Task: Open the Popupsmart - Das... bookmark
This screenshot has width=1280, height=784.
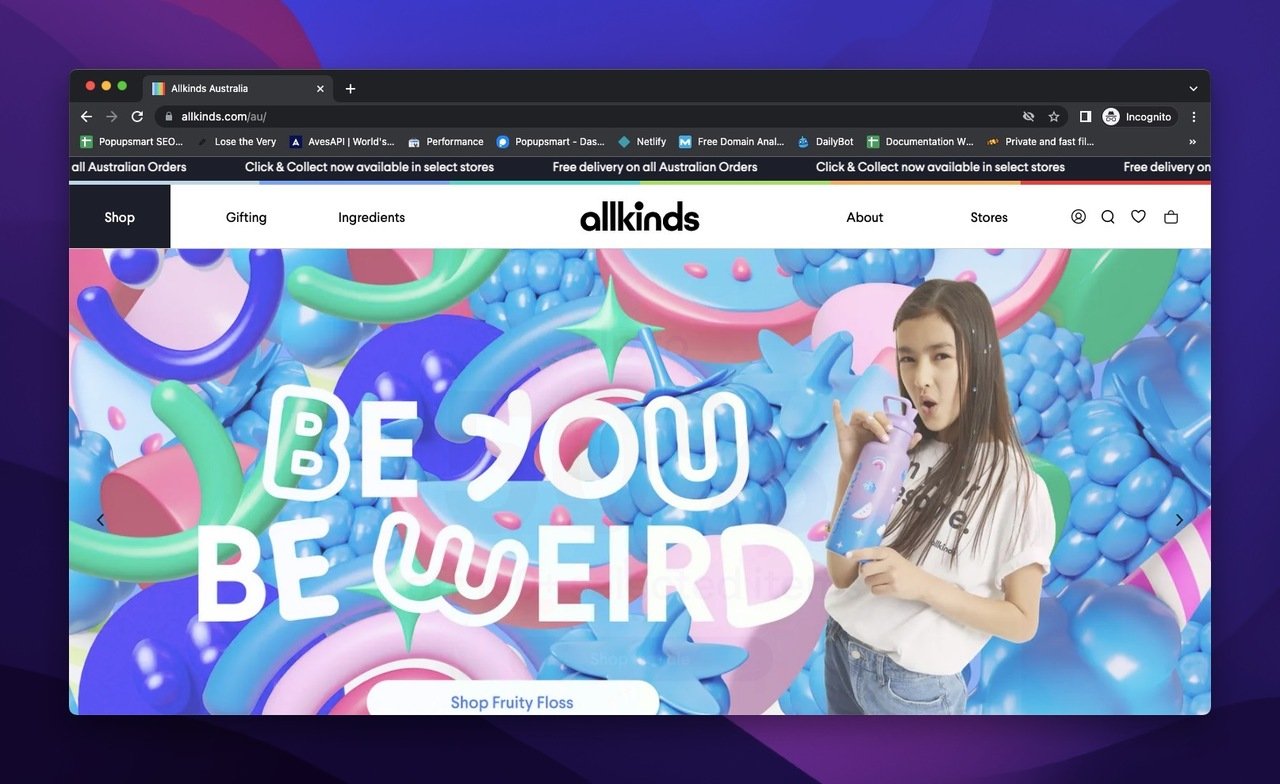Action: point(551,142)
